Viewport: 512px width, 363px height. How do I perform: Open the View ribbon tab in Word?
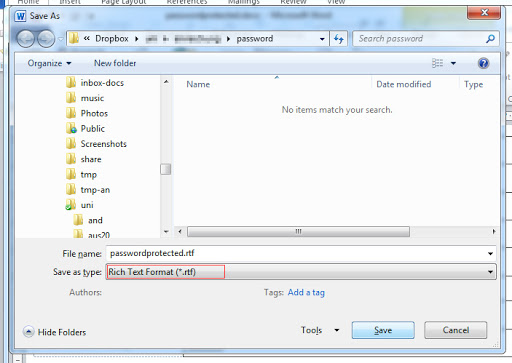click(336, 2)
